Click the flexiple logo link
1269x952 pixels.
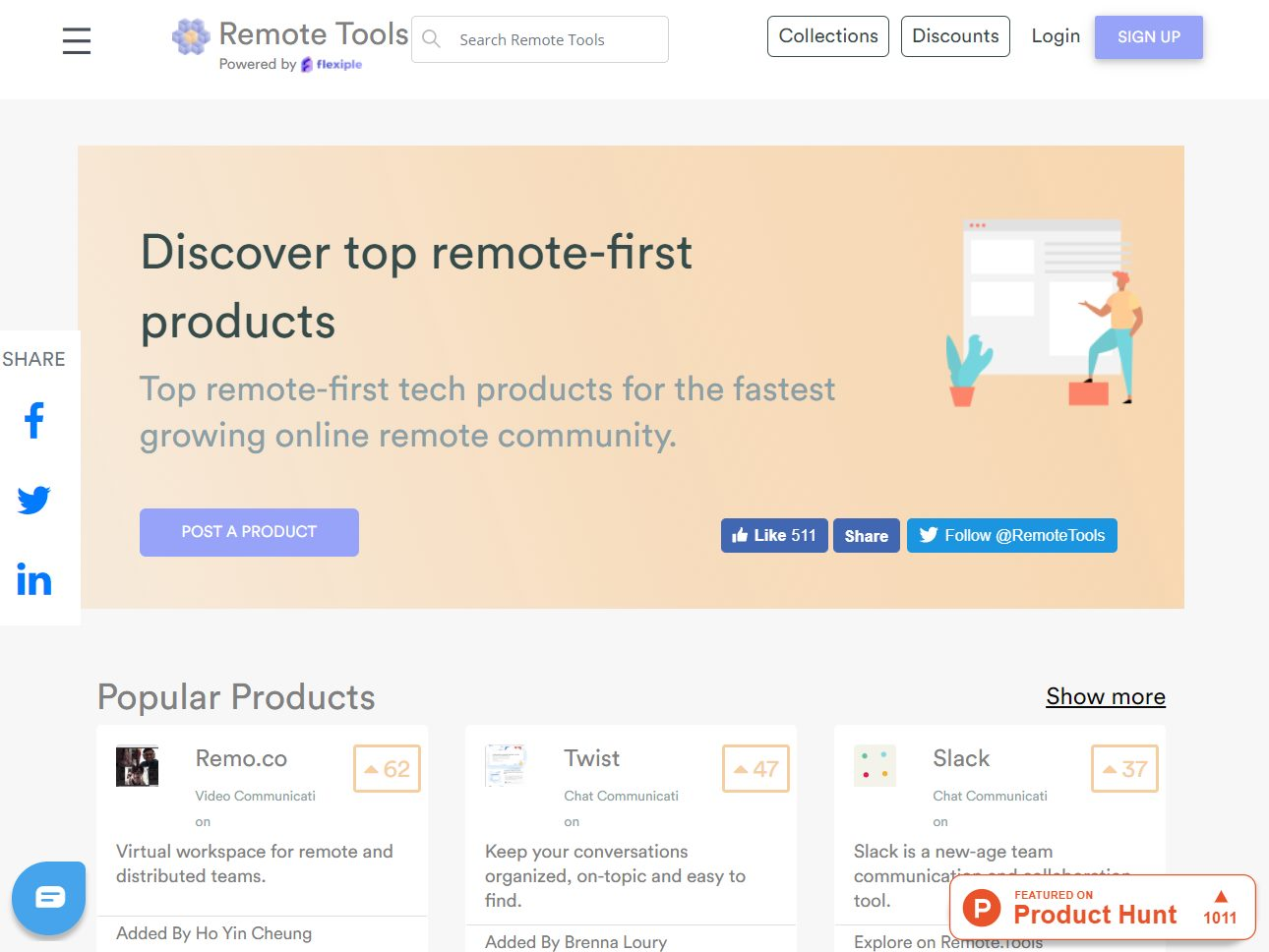332,64
